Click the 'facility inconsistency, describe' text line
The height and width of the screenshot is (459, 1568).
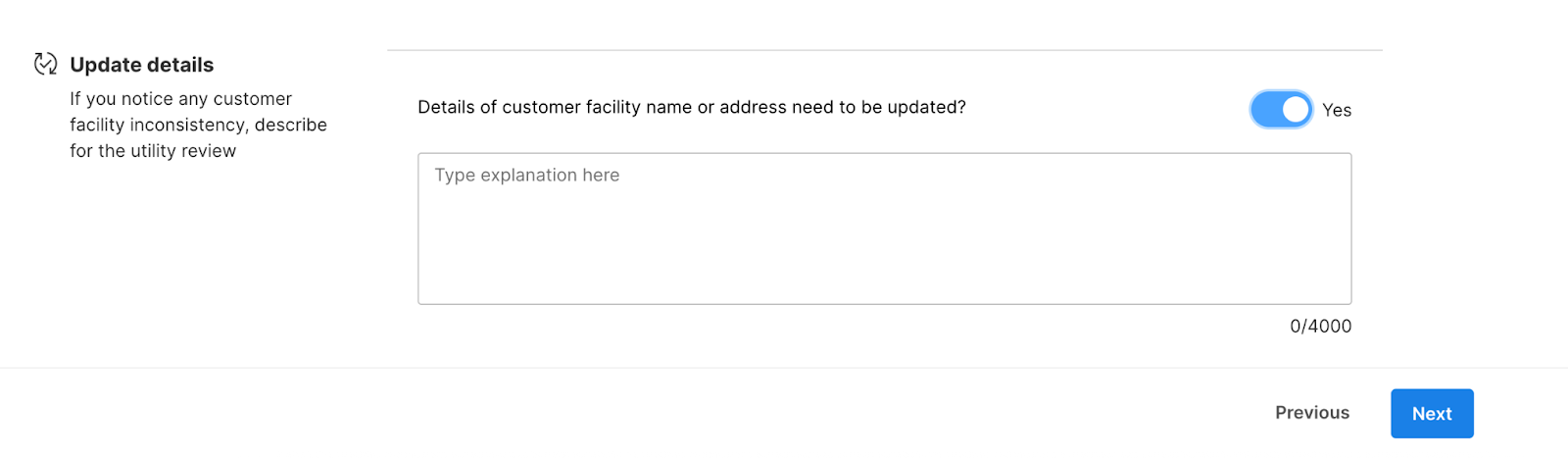point(198,126)
